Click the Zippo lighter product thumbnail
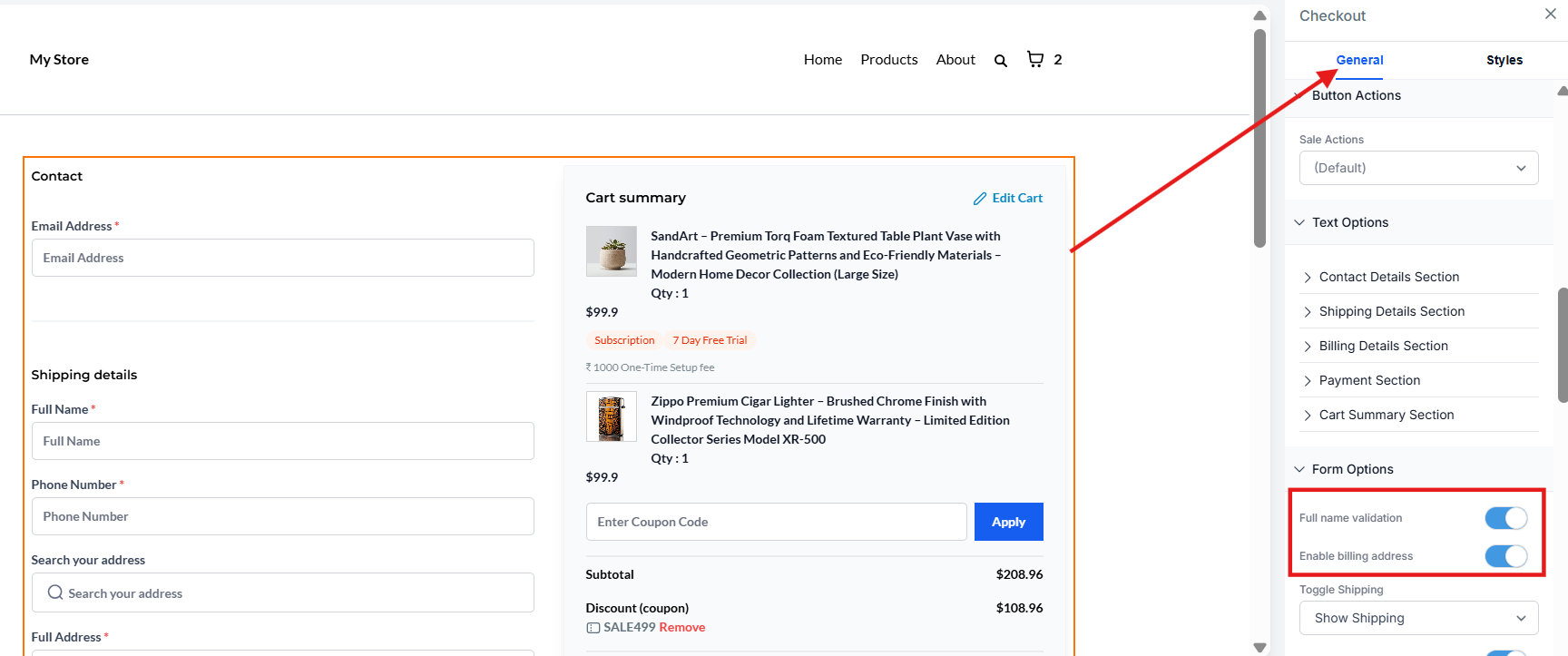Screen dimensions: 1568x656 pyautogui.click(x=611, y=416)
